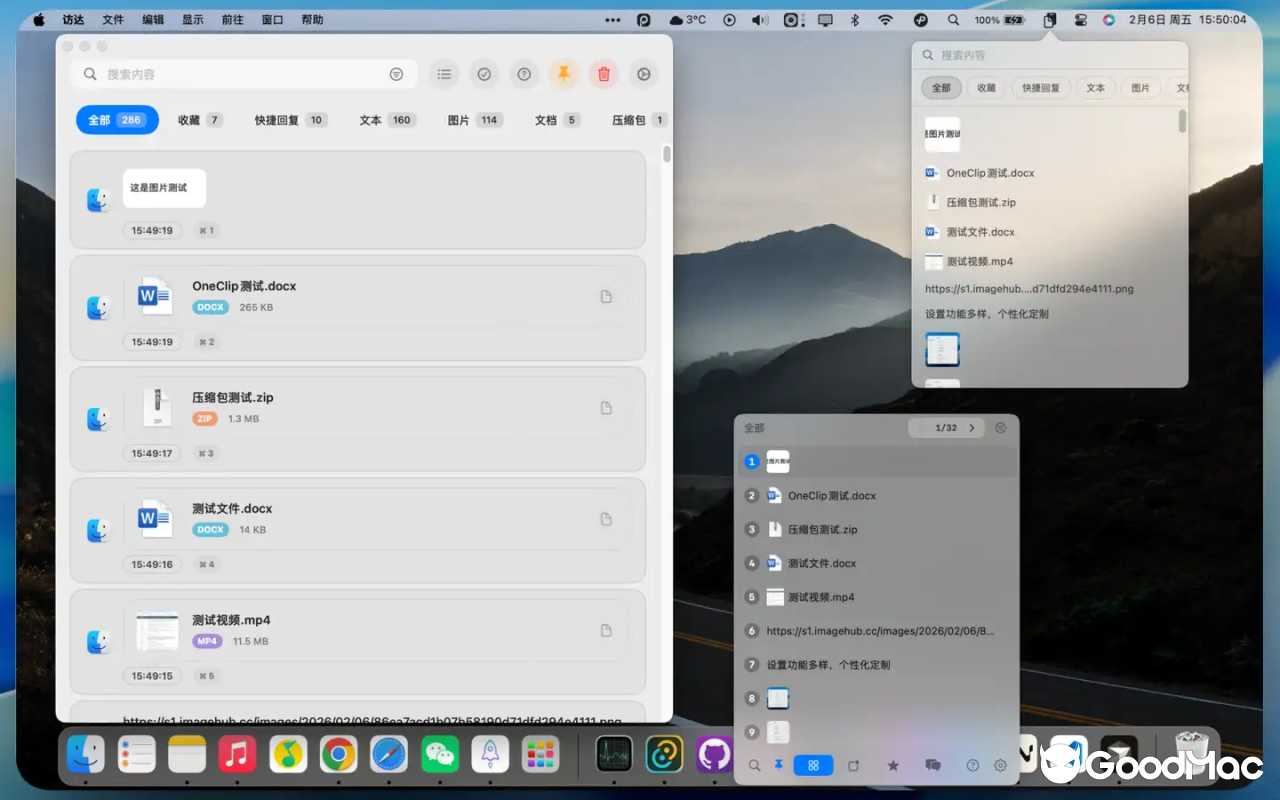
Task: Open help via the question mark icon
Action: pyautogui.click(x=524, y=73)
